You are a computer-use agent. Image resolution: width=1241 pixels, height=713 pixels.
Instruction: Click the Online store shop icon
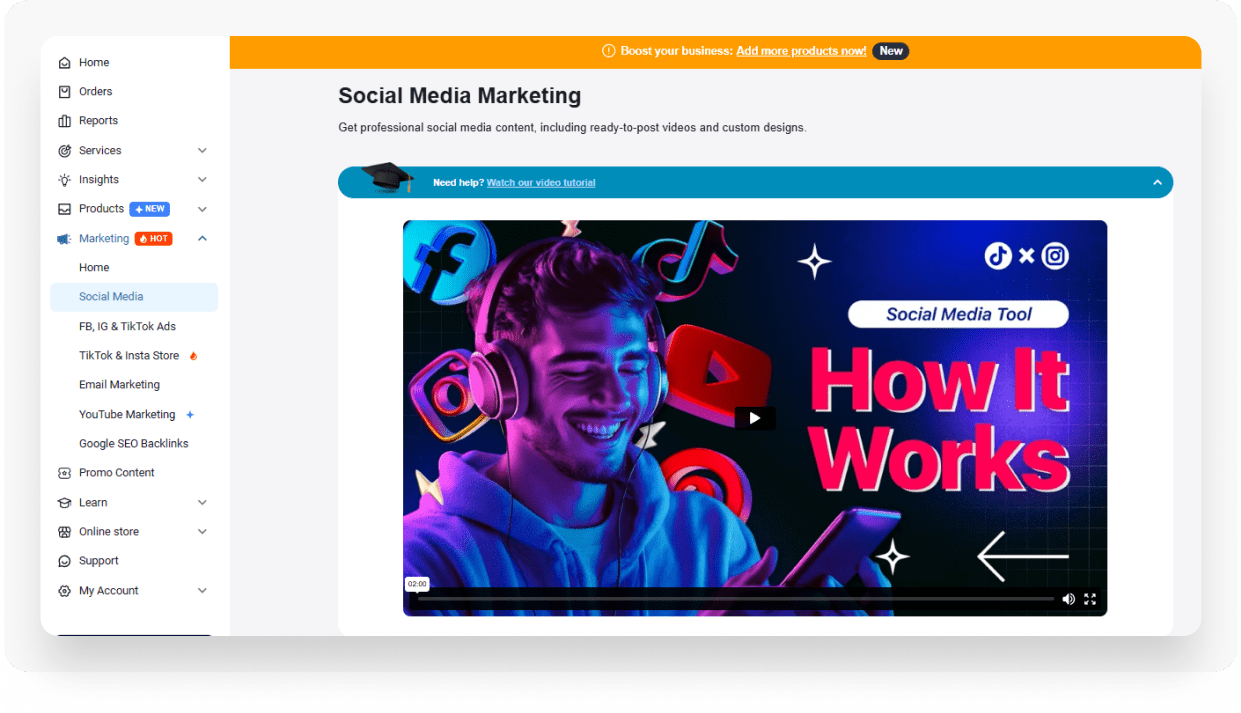click(x=65, y=532)
